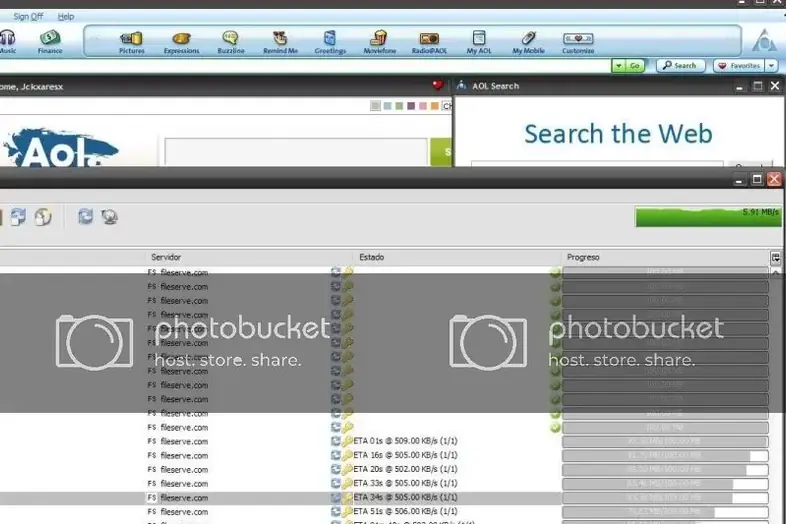This screenshot has width=786, height=524.
Task: Click the green Go button
Action: click(635, 66)
